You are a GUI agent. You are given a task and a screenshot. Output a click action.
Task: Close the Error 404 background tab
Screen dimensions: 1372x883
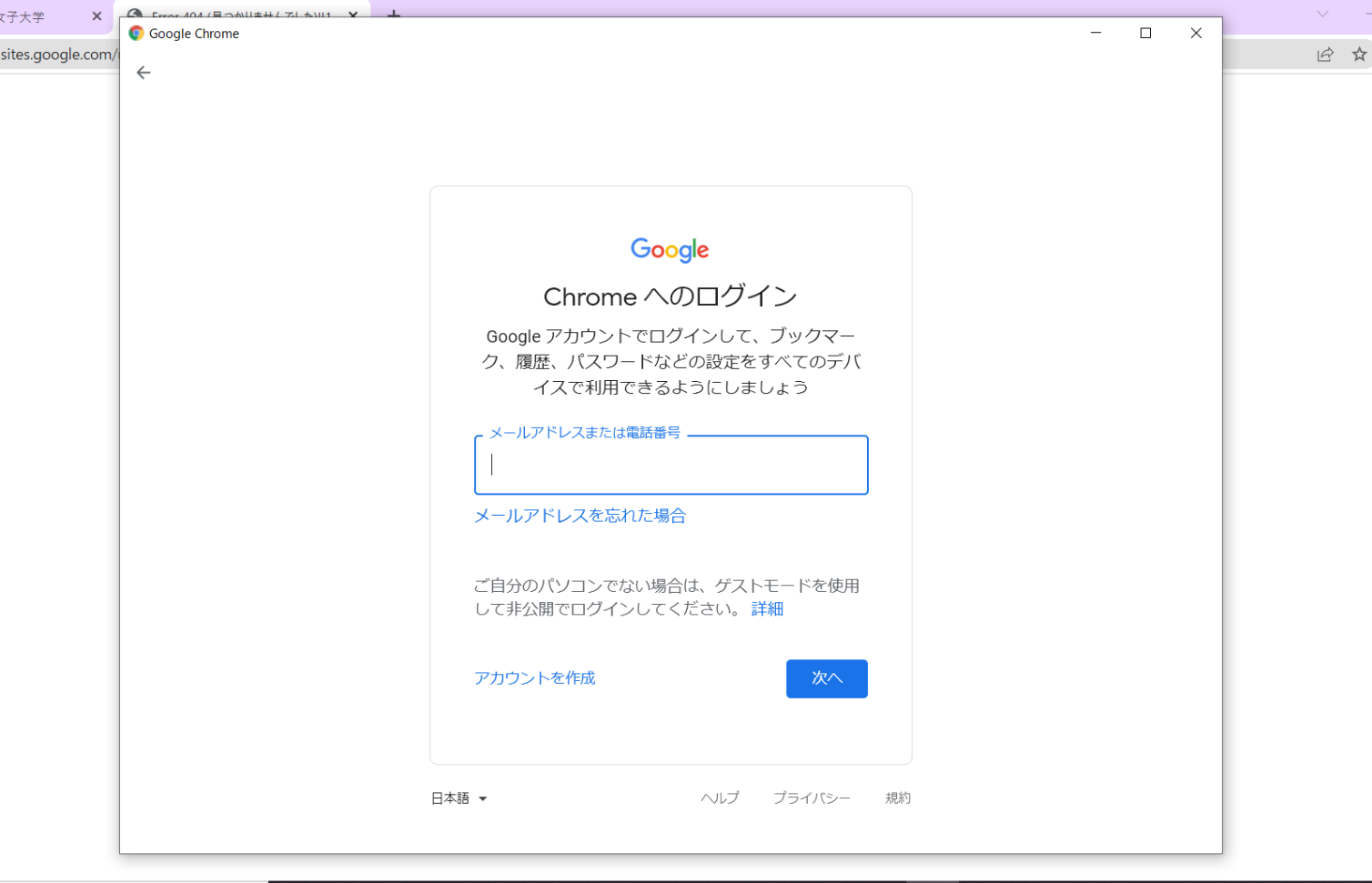pyautogui.click(x=353, y=15)
